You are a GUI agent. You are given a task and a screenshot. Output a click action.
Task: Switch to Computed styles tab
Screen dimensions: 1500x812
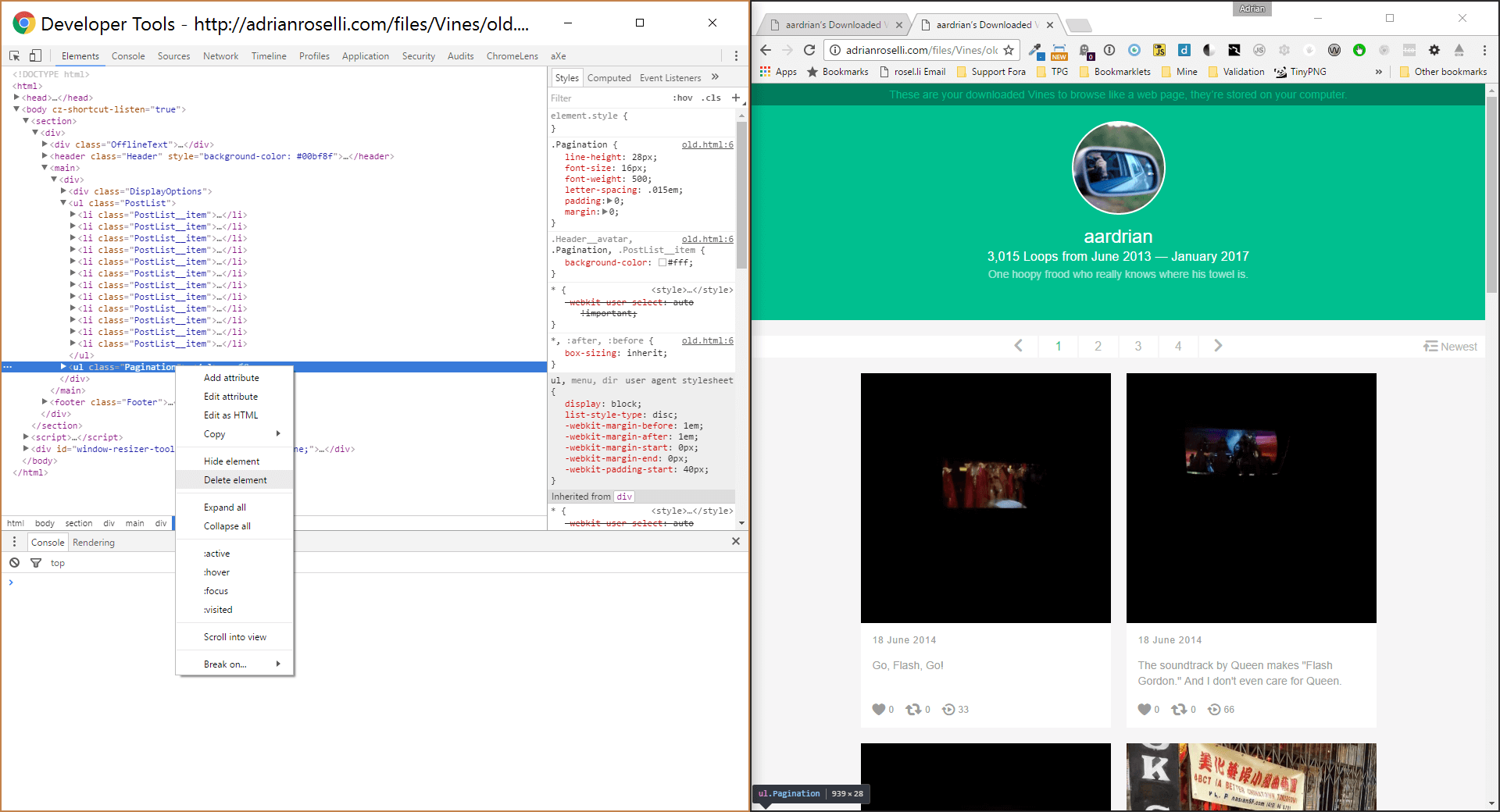click(609, 78)
